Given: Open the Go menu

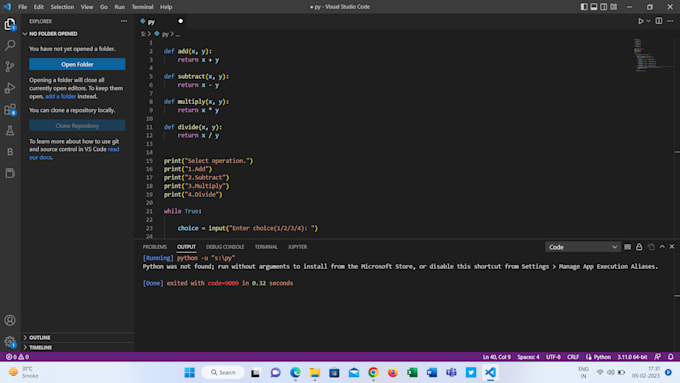Looking at the screenshot, I should (104, 7).
